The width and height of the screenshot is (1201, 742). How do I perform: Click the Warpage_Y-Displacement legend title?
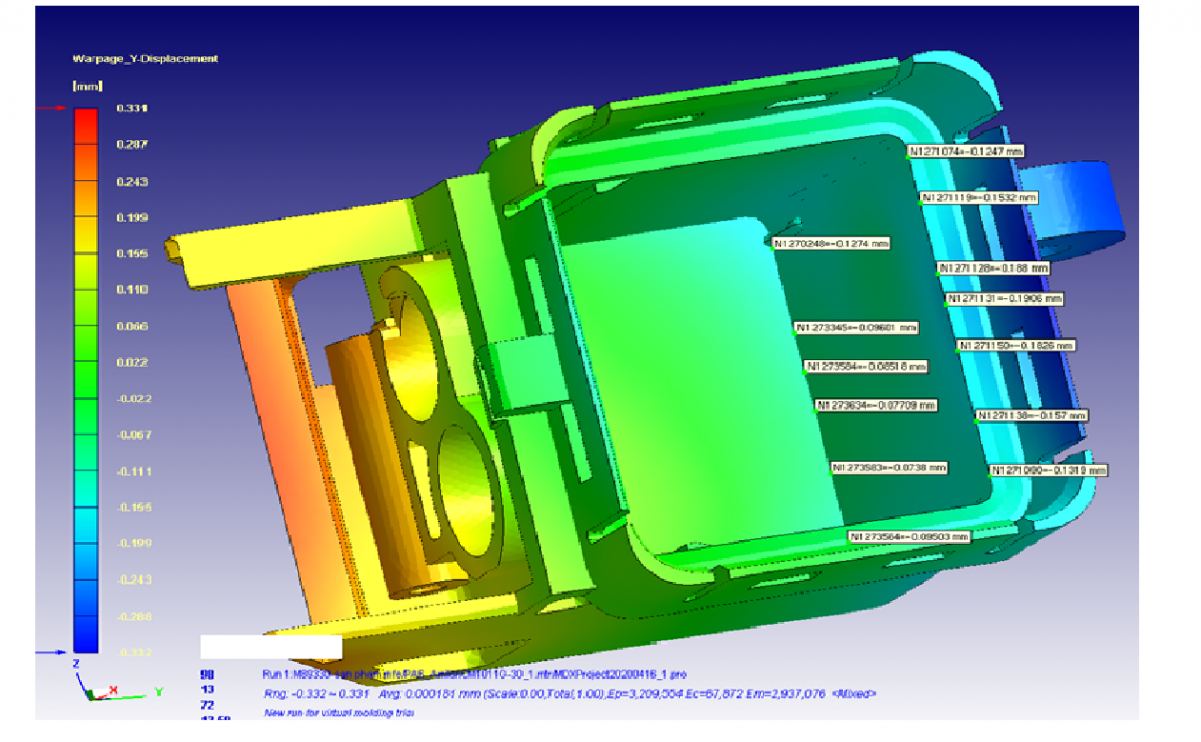[144, 58]
